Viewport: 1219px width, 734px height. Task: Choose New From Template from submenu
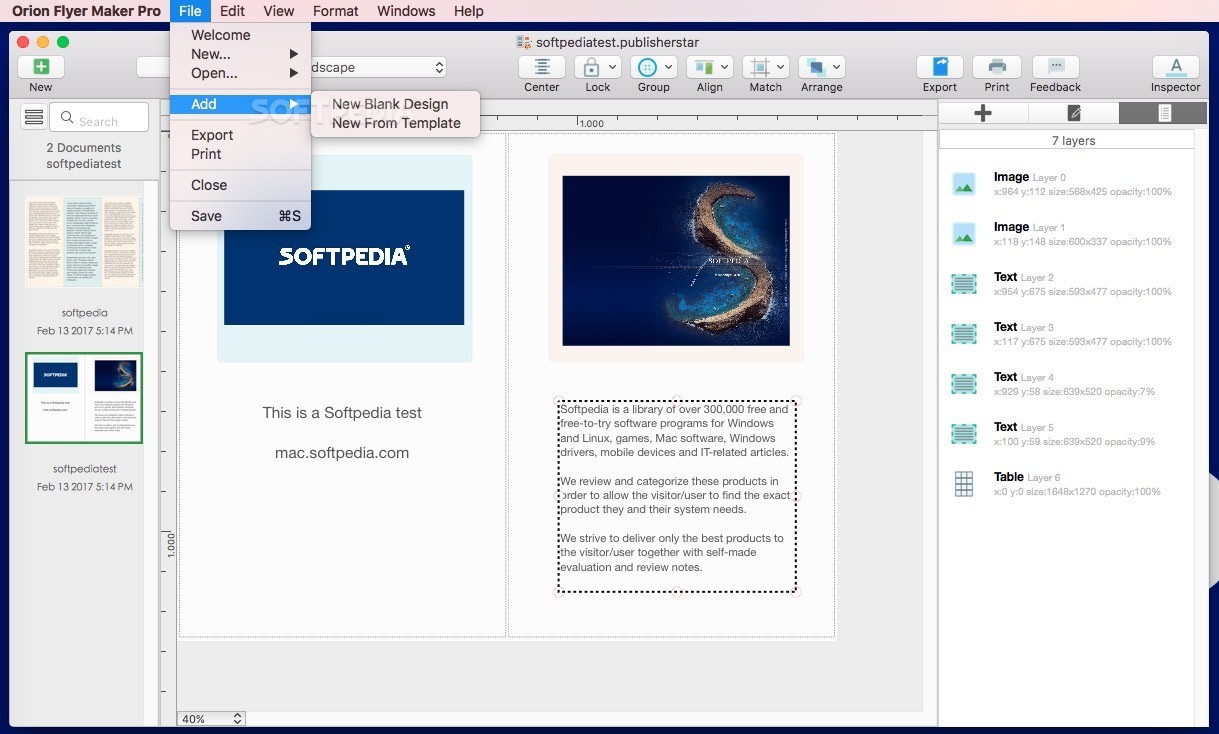pyautogui.click(x=396, y=123)
